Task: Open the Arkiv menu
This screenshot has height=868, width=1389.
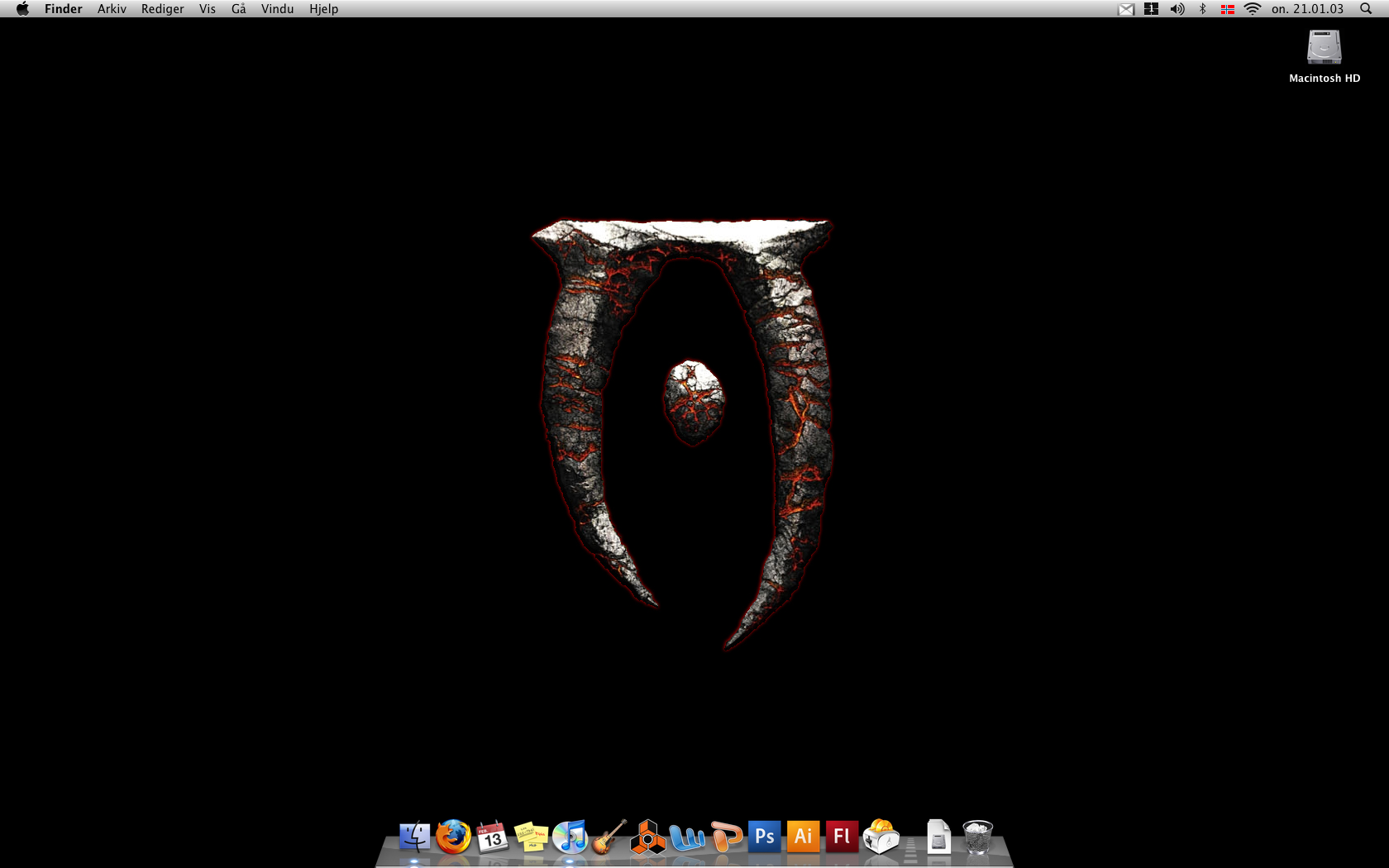Action: (112, 9)
